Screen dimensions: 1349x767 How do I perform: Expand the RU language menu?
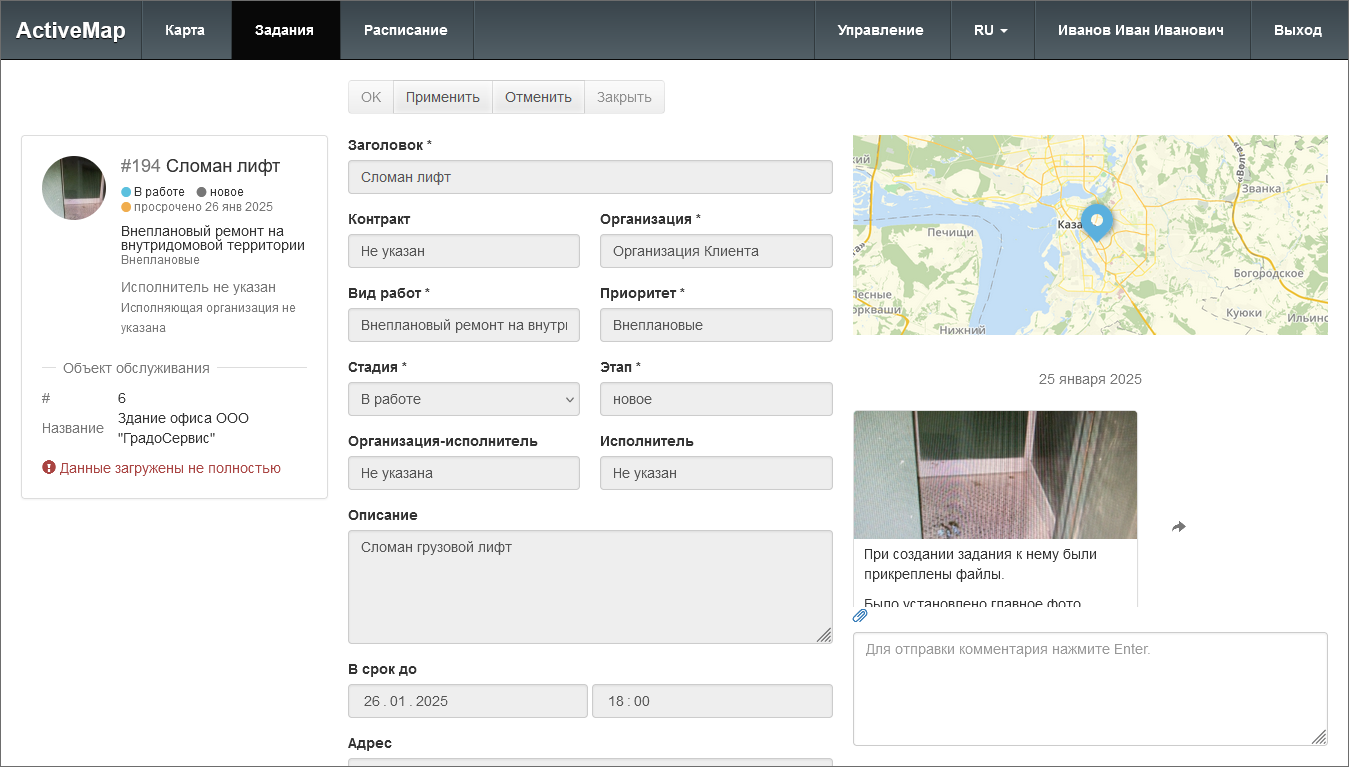point(990,30)
